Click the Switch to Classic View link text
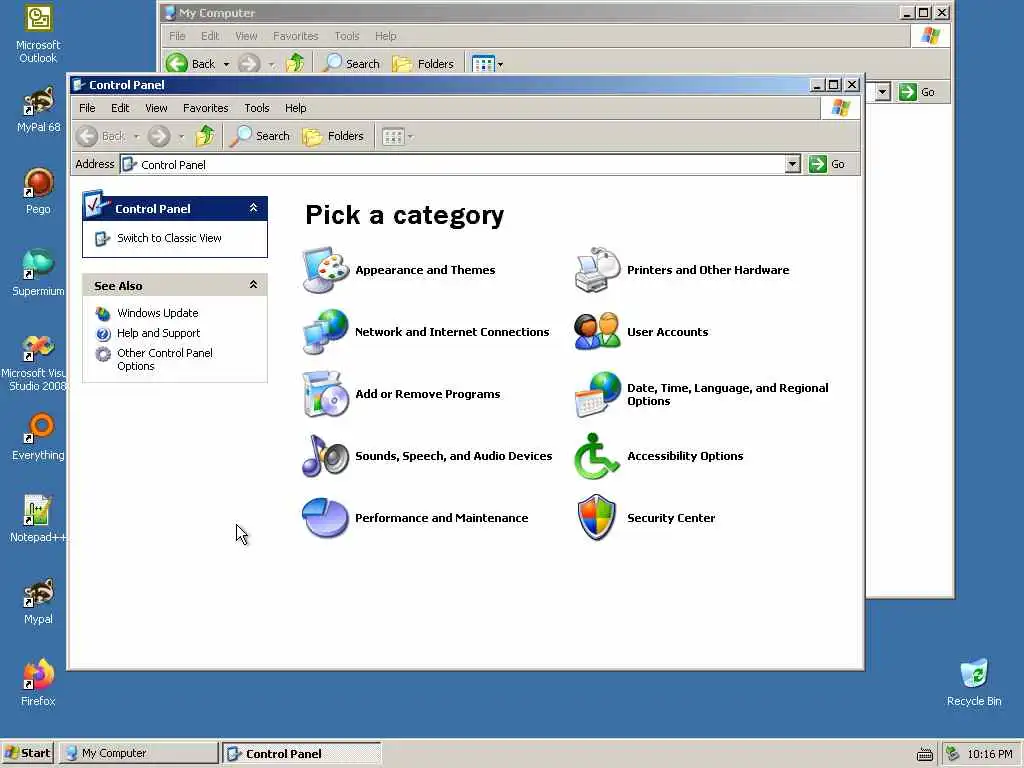This screenshot has width=1024, height=768. tap(169, 238)
